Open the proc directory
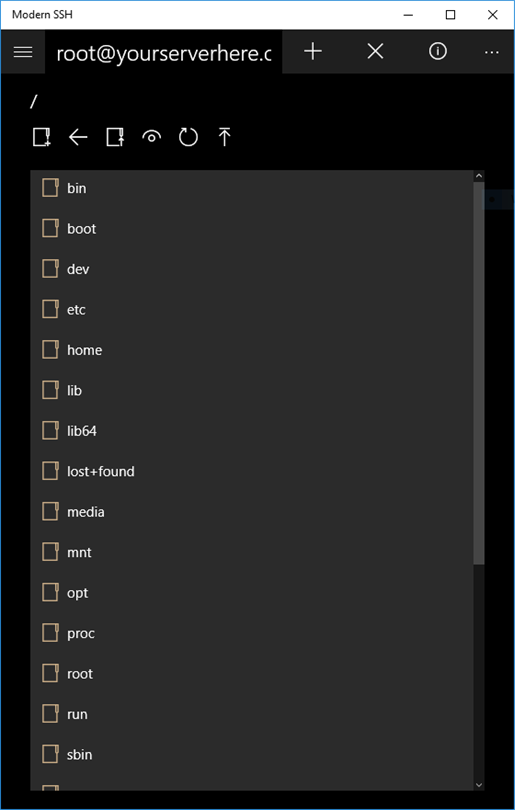The width and height of the screenshot is (515, 810). (252, 633)
